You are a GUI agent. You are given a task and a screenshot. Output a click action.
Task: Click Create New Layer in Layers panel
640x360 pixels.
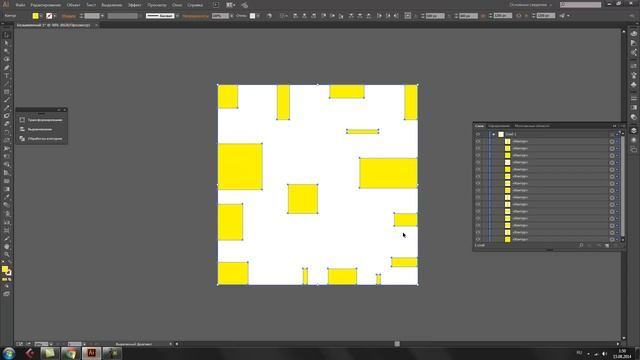pos(607,245)
